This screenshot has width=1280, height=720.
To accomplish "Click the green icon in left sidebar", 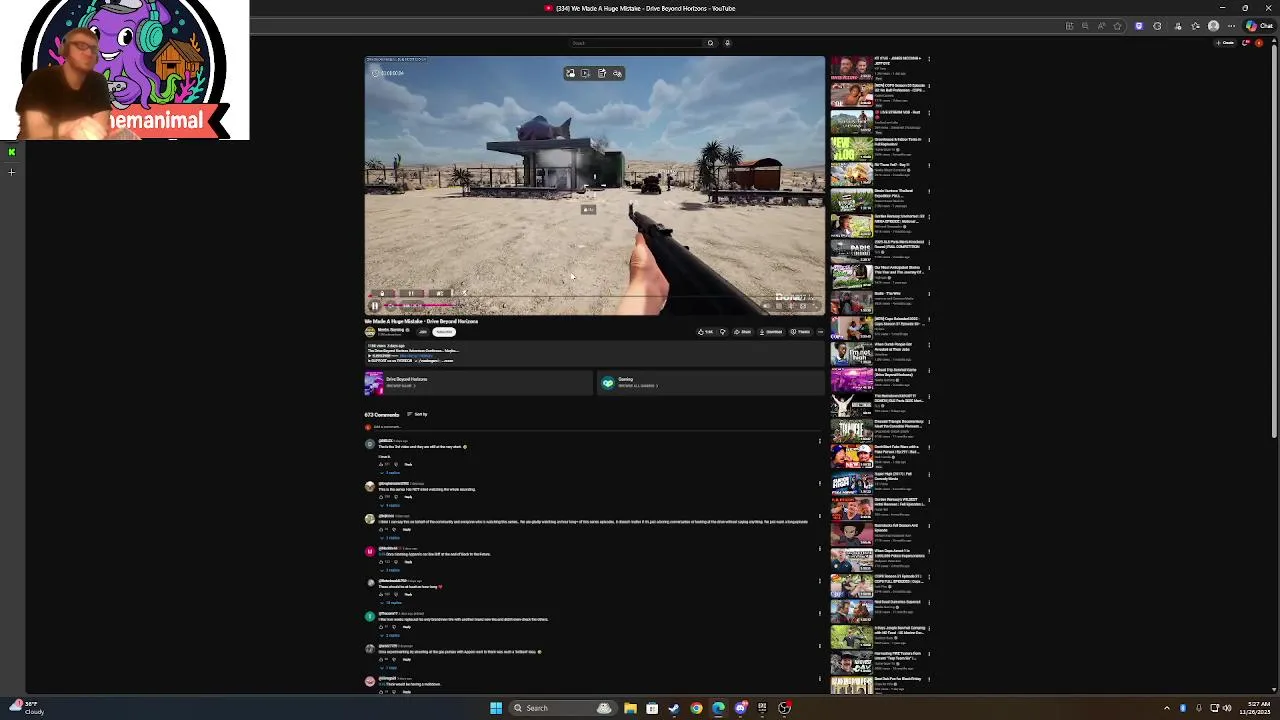I will pos(11,152).
